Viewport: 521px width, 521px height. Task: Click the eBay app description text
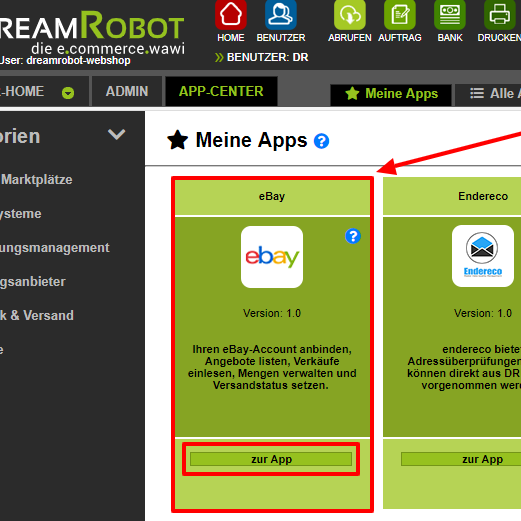[x=272, y=367]
